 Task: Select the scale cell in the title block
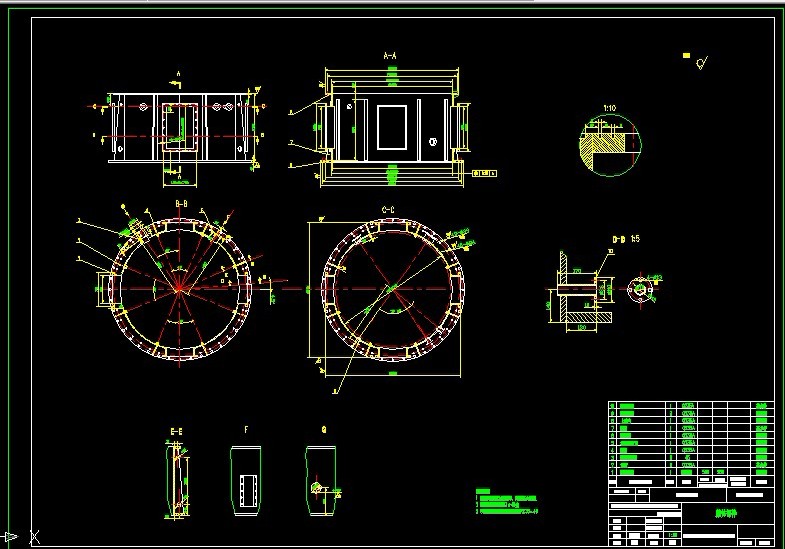click(673, 535)
